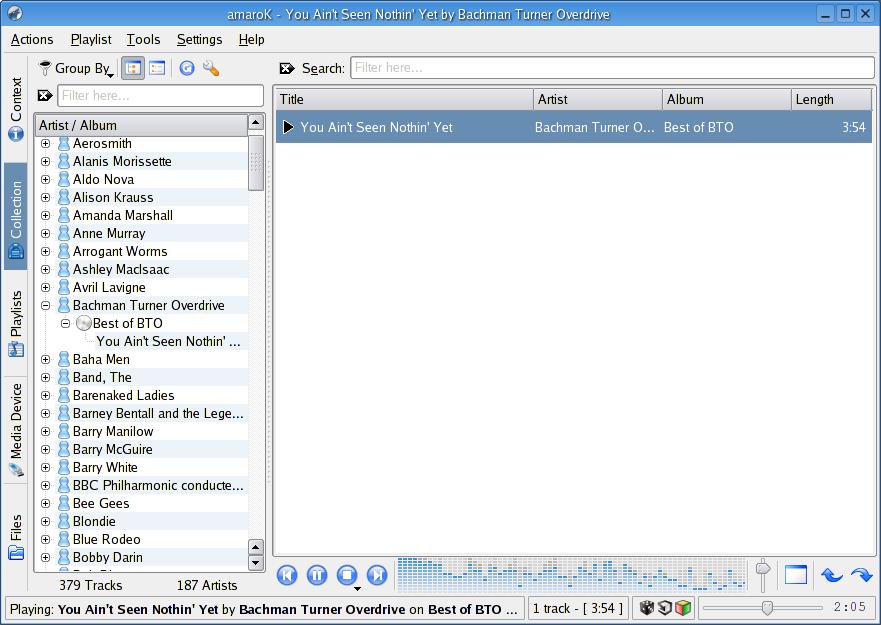This screenshot has width=881, height=625.
Task: Click the redo arrow in playlist toolbar
Action: pos(861,575)
